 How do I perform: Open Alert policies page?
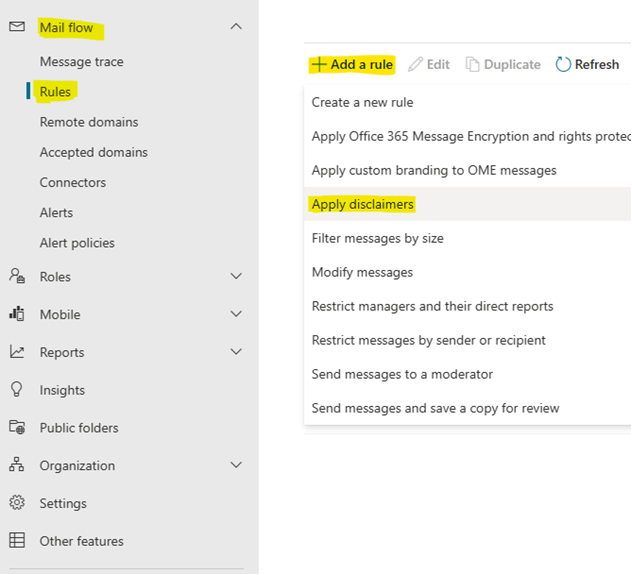[x=77, y=243]
